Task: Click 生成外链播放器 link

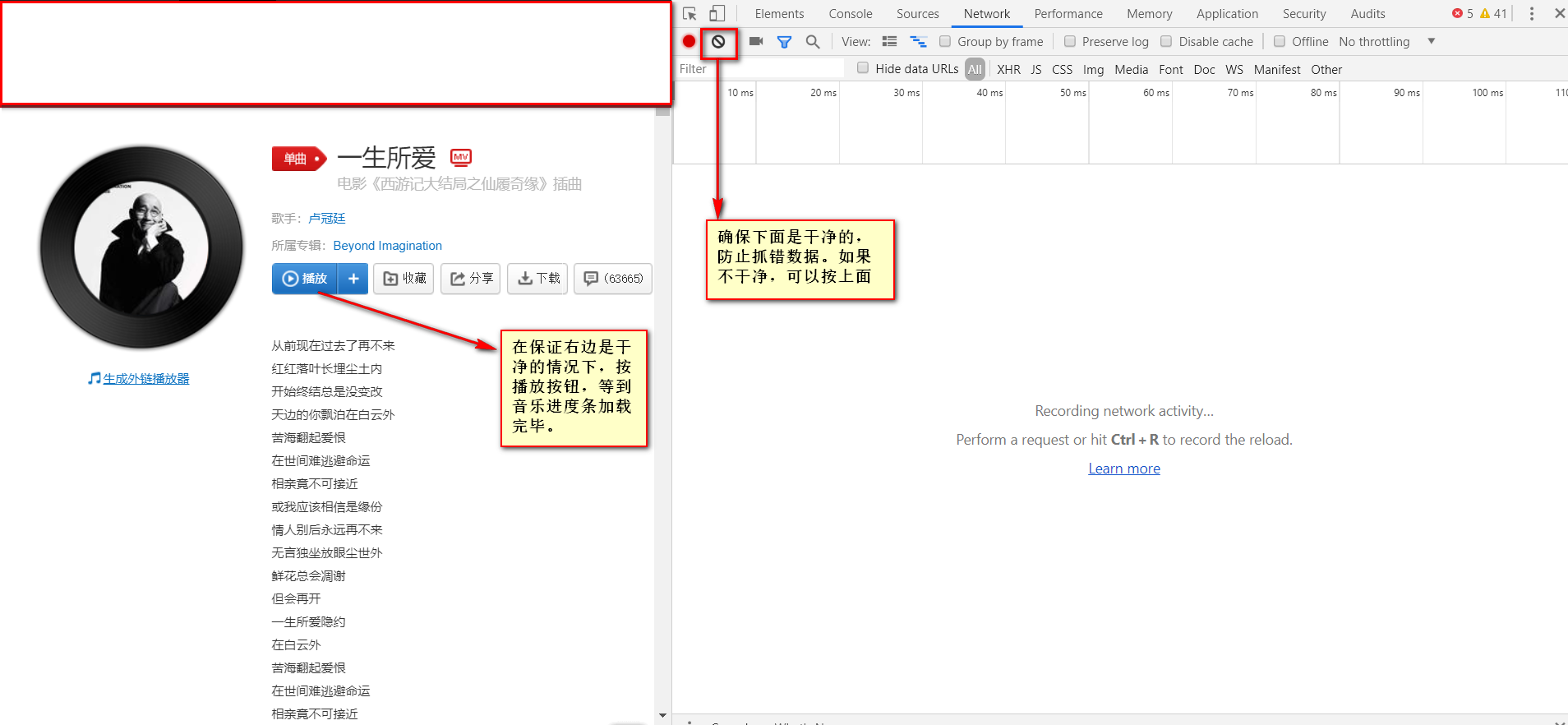Action: point(145,379)
